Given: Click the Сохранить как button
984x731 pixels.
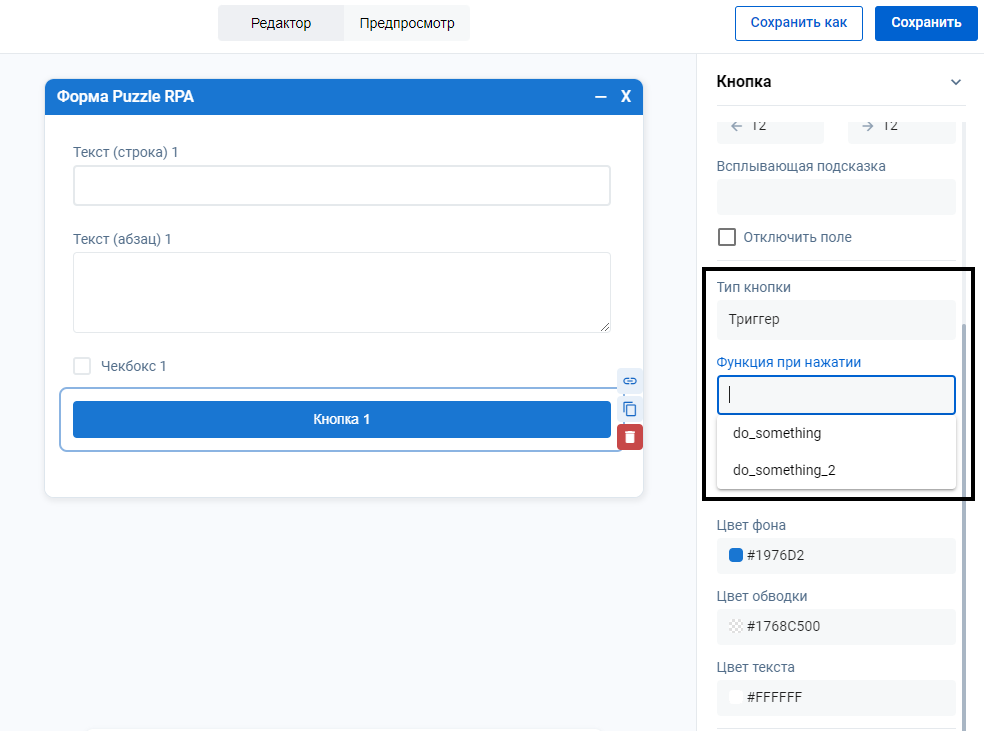Looking at the screenshot, I should point(798,23).
